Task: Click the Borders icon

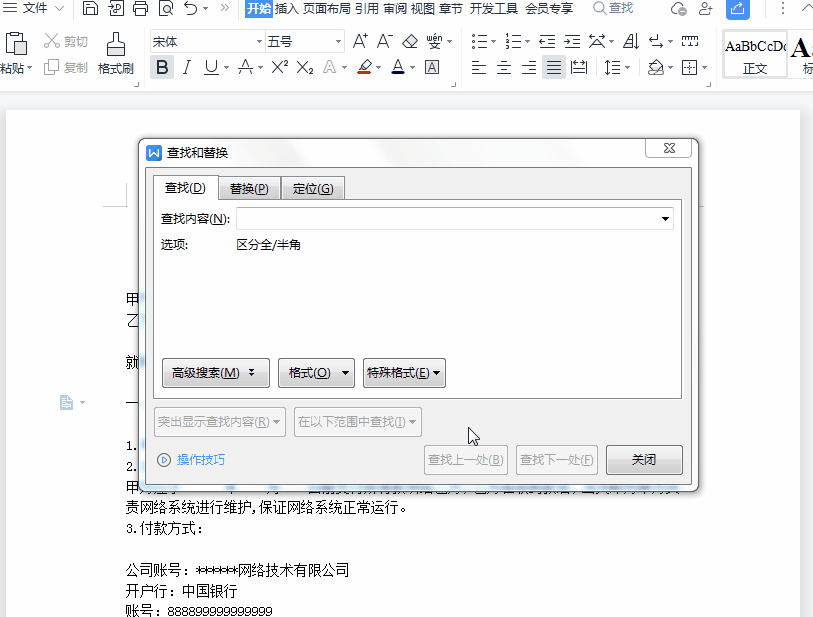Action: [x=690, y=67]
